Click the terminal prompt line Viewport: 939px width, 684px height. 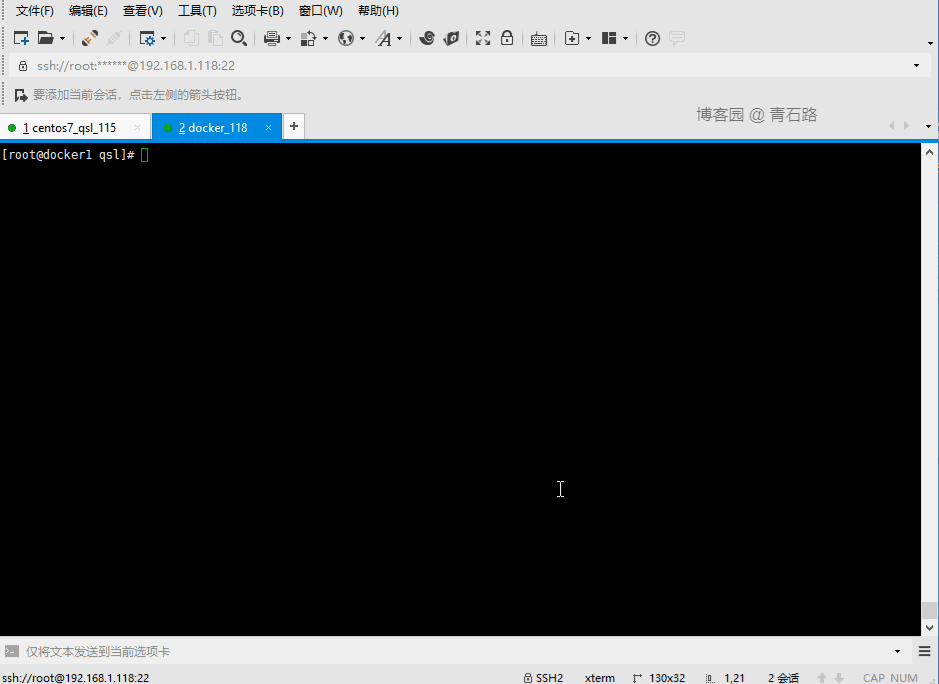click(x=75, y=155)
